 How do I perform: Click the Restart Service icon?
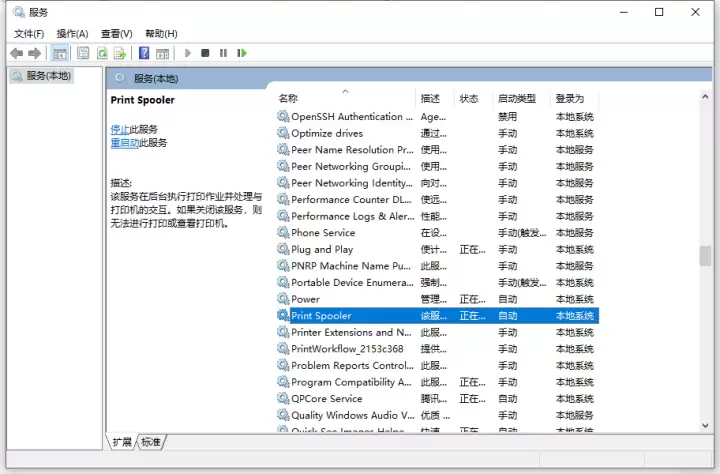pos(242,53)
